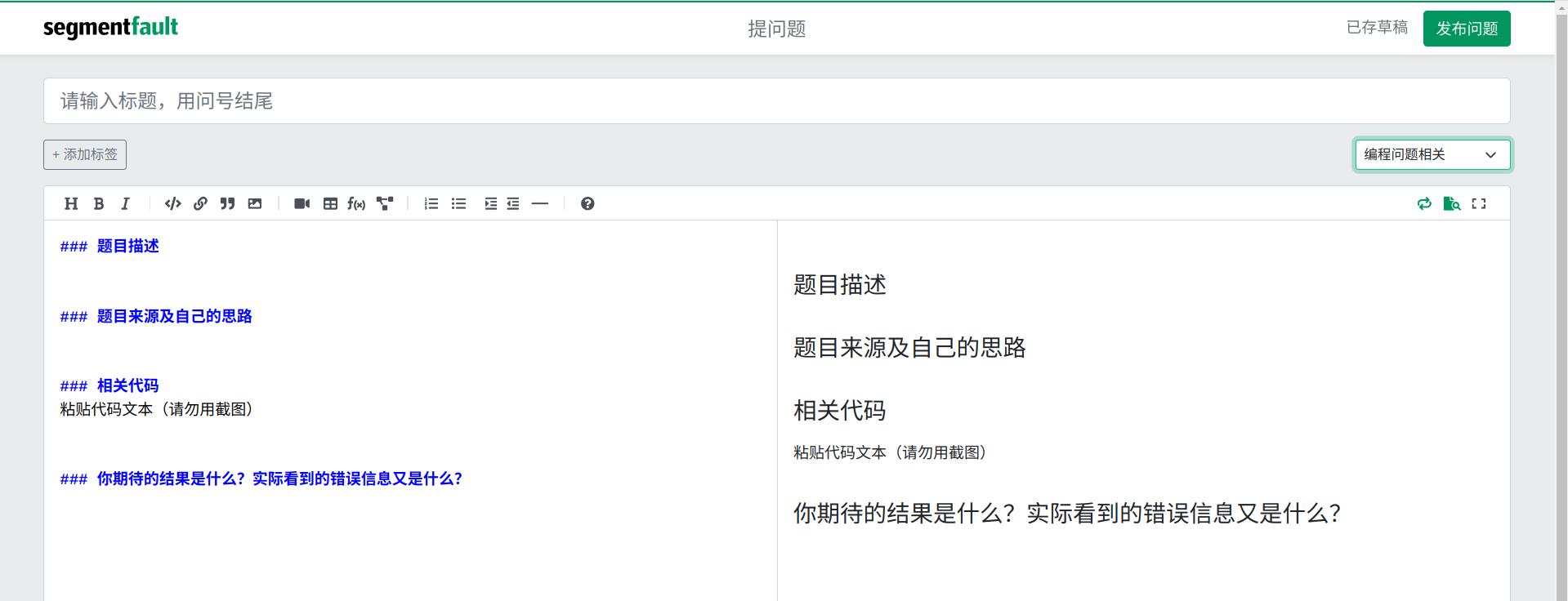Increase indent using the indent icon
This screenshot has width=1568, height=601.
point(490,203)
